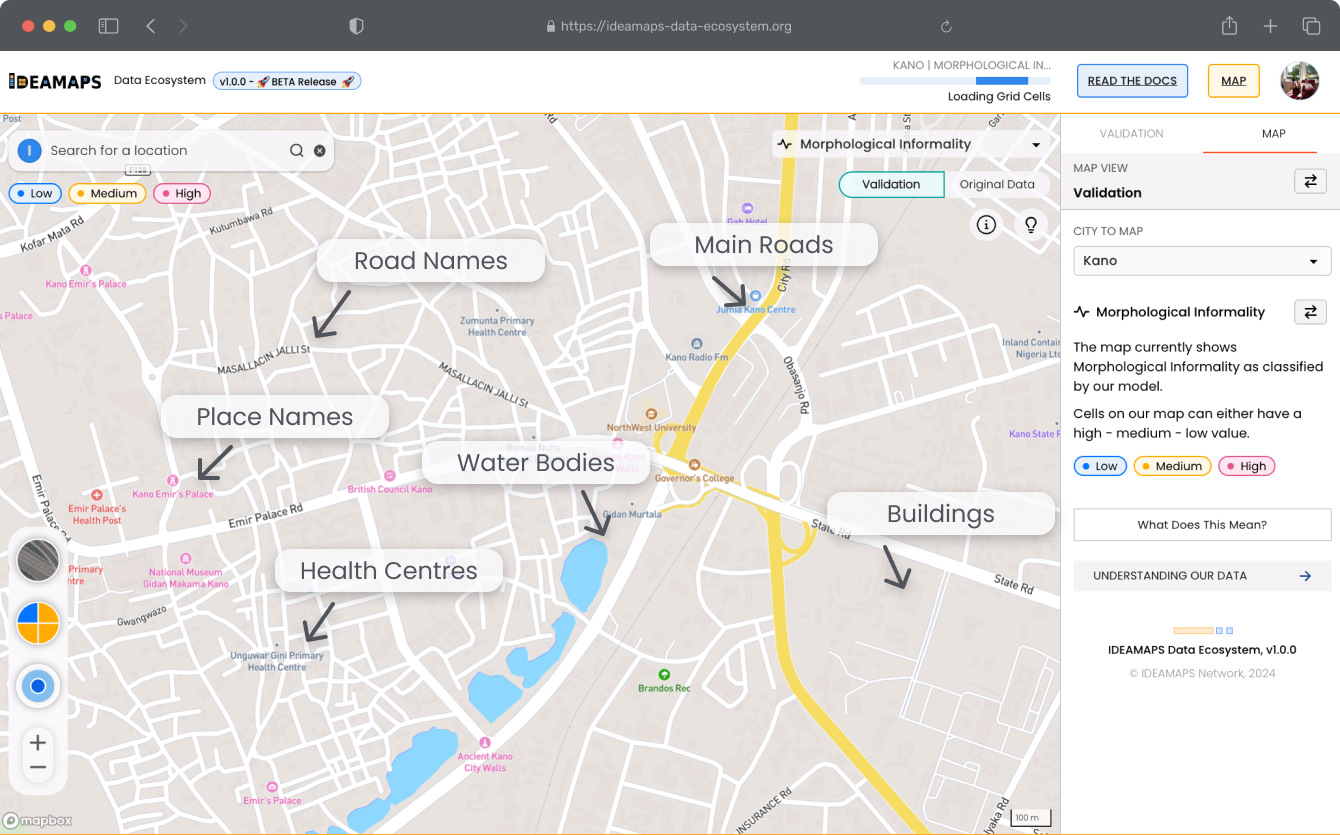This screenshot has height=835, width=1340.
Task: Toggle the Medium filter chip on map
Action: [x=106, y=194]
